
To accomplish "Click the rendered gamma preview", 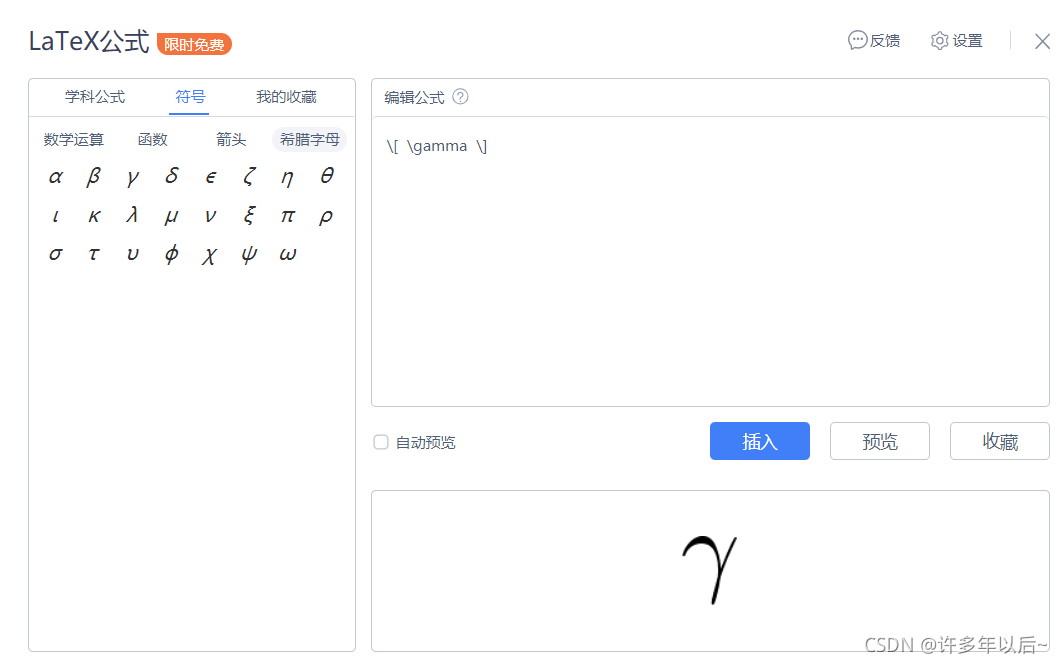I will click(x=709, y=569).
